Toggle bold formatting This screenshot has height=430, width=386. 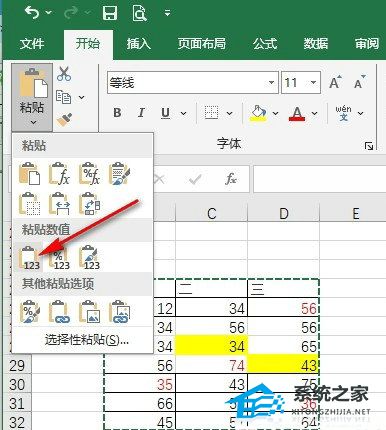pyautogui.click(x=117, y=113)
